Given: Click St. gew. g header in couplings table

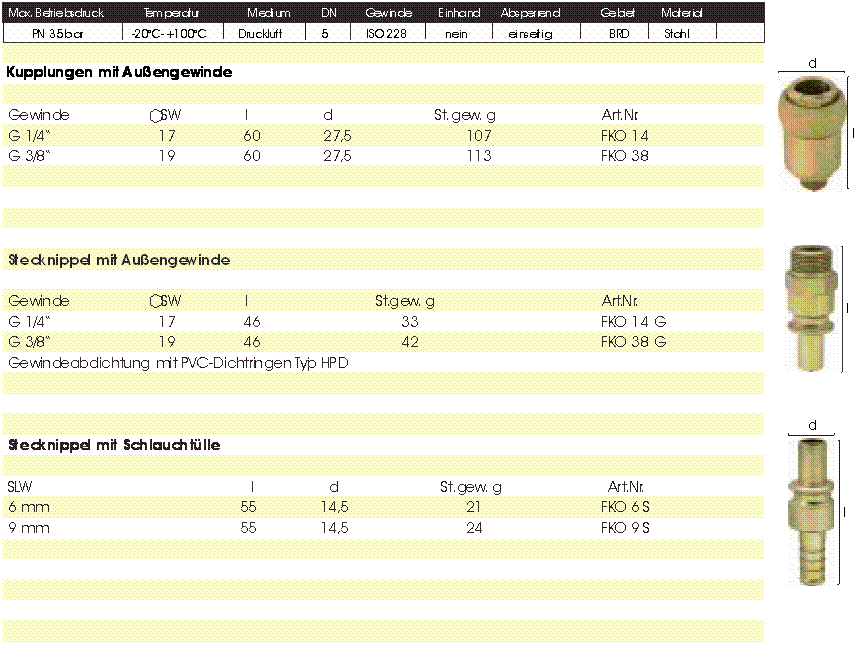Looking at the screenshot, I should click(465, 115).
